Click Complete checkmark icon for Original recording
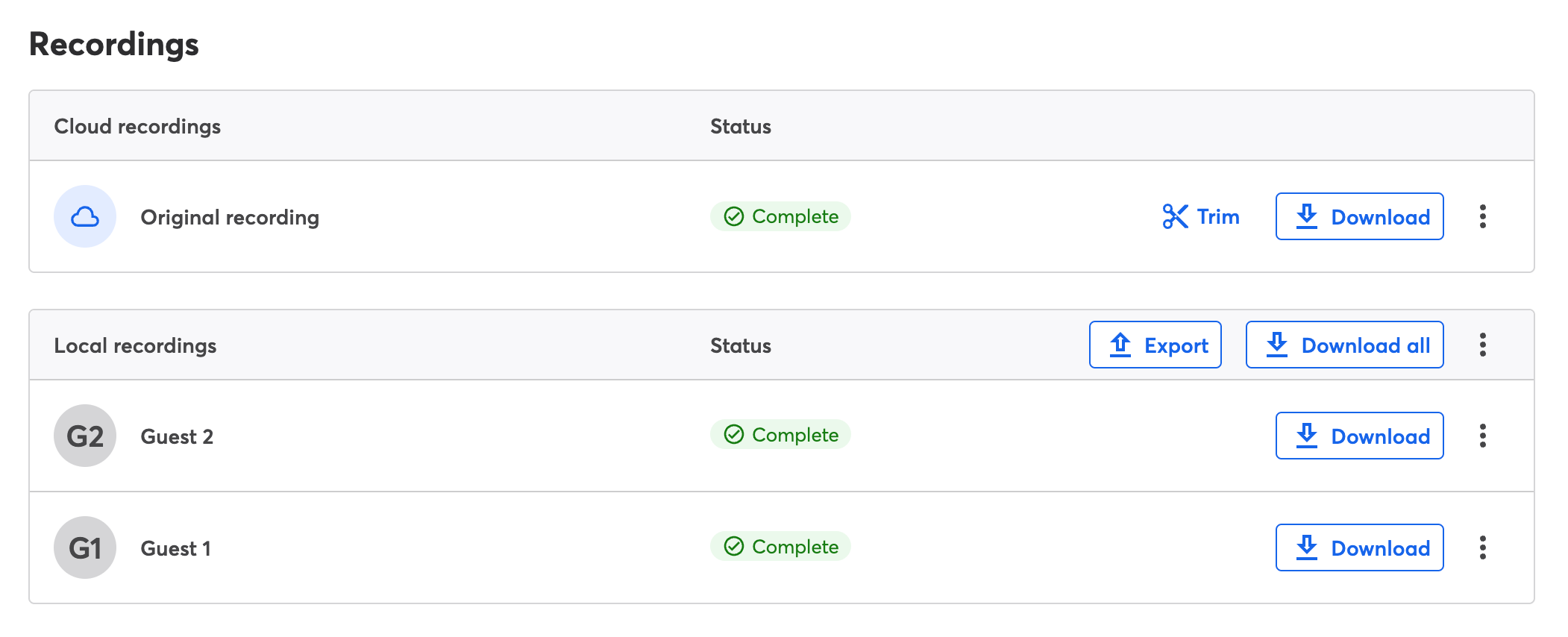This screenshot has height=637, width=1568. [x=734, y=217]
